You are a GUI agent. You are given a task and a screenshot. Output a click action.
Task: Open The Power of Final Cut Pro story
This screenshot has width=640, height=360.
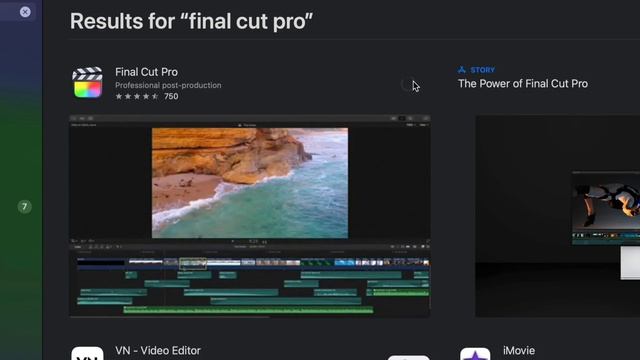[x=523, y=84]
